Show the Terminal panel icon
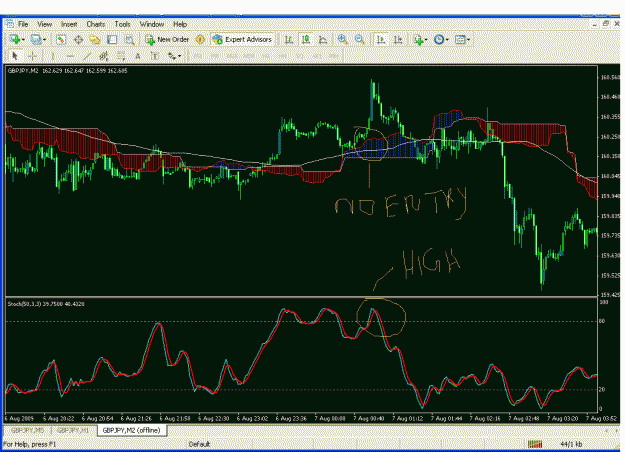 pos(112,39)
